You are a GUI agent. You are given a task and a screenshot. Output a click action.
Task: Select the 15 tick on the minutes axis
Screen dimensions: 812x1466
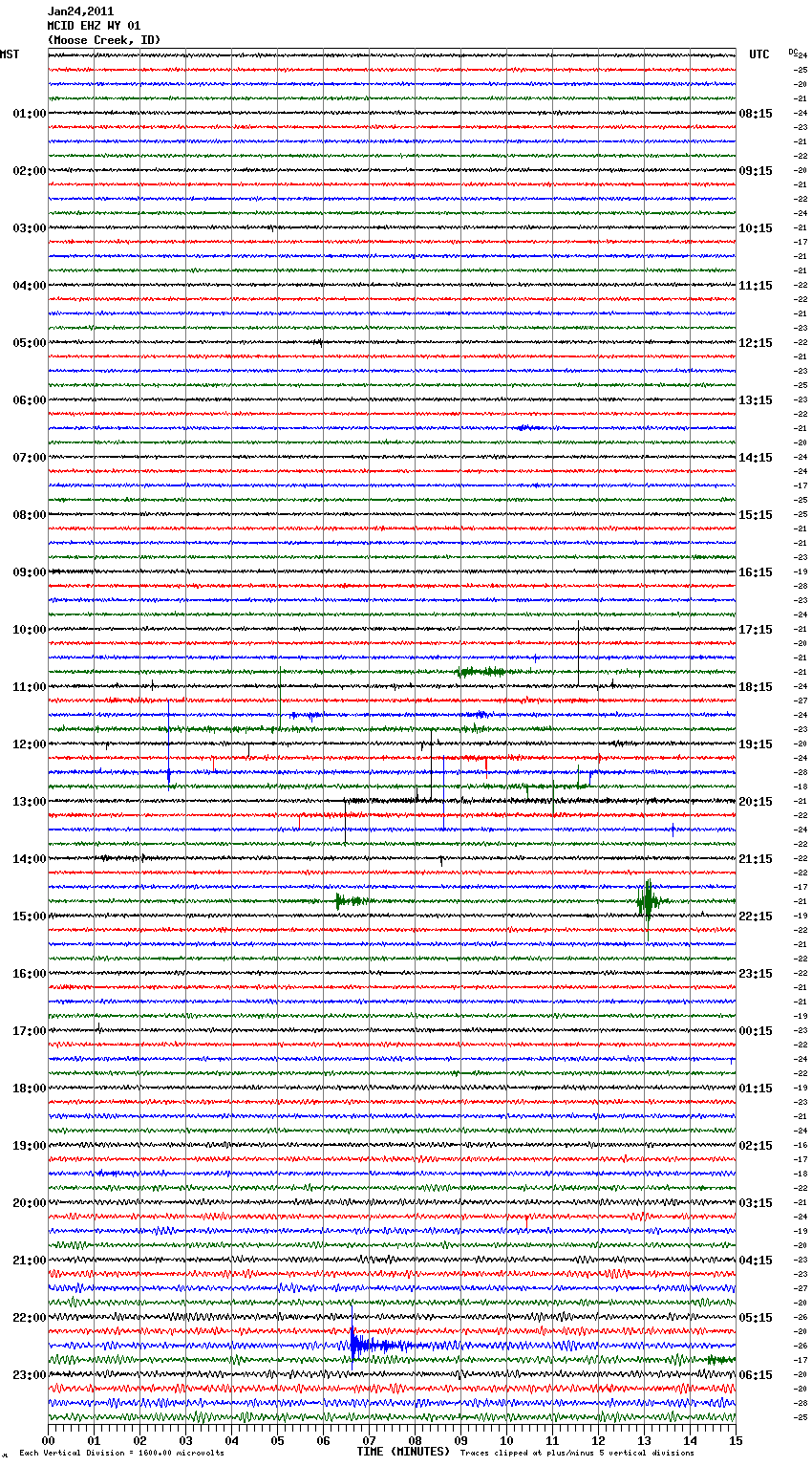[x=735, y=1440]
